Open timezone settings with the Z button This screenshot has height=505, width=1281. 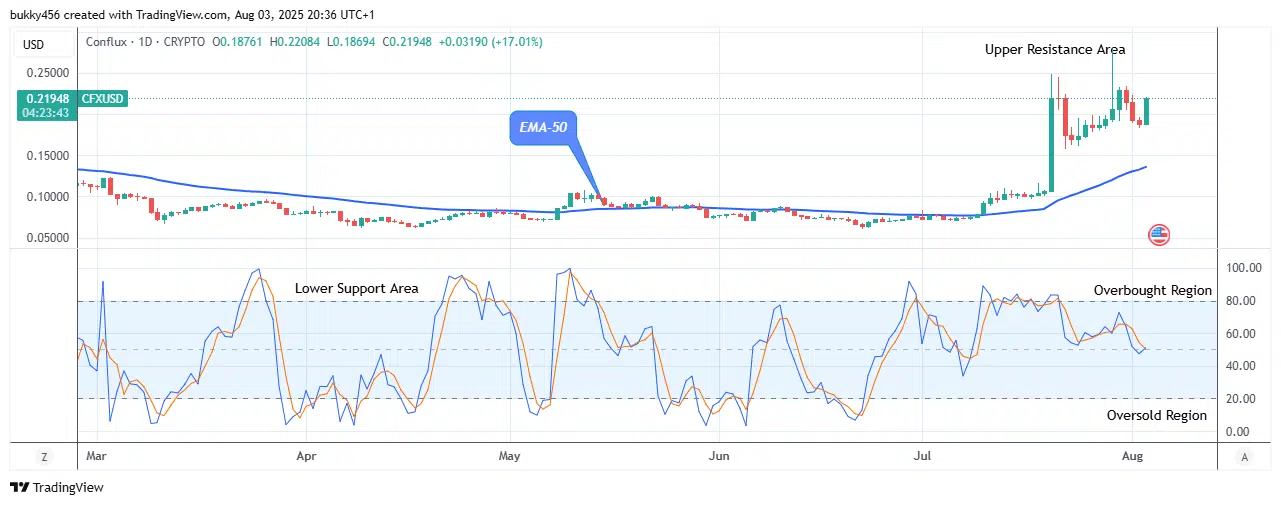[44, 457]
